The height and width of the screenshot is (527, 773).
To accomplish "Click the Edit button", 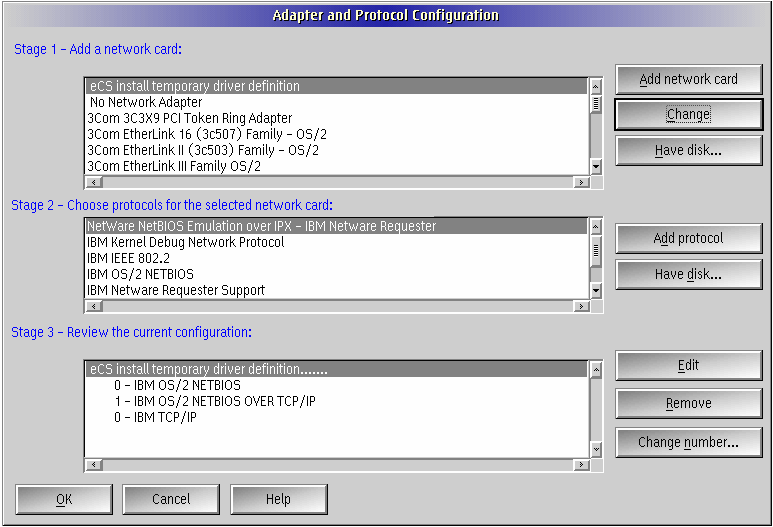I will 689,365.
